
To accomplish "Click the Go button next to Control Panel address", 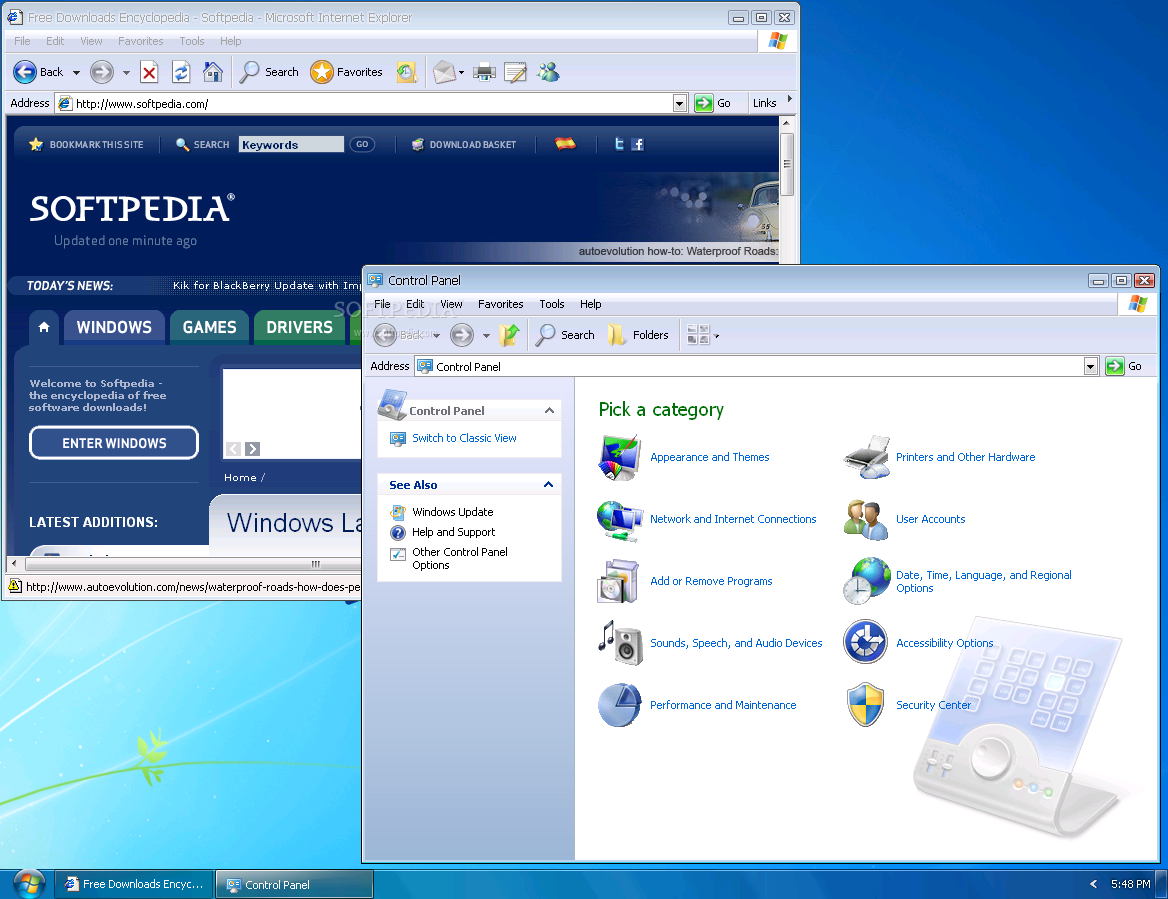I will point(1124,366).
